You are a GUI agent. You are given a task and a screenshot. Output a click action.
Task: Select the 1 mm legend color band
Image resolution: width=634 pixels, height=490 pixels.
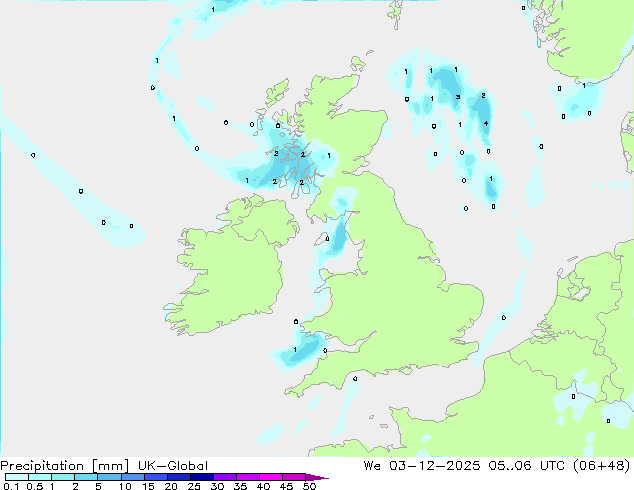click(63, 478)
